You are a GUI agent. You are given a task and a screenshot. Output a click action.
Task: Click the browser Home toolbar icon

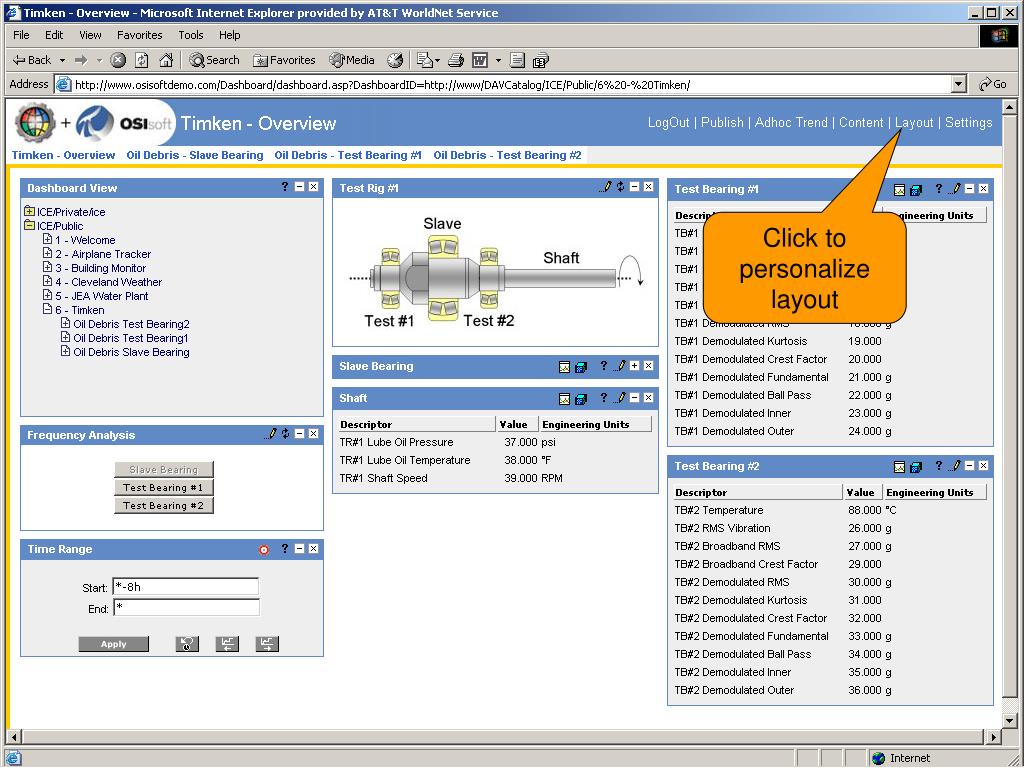click(167, 60)
